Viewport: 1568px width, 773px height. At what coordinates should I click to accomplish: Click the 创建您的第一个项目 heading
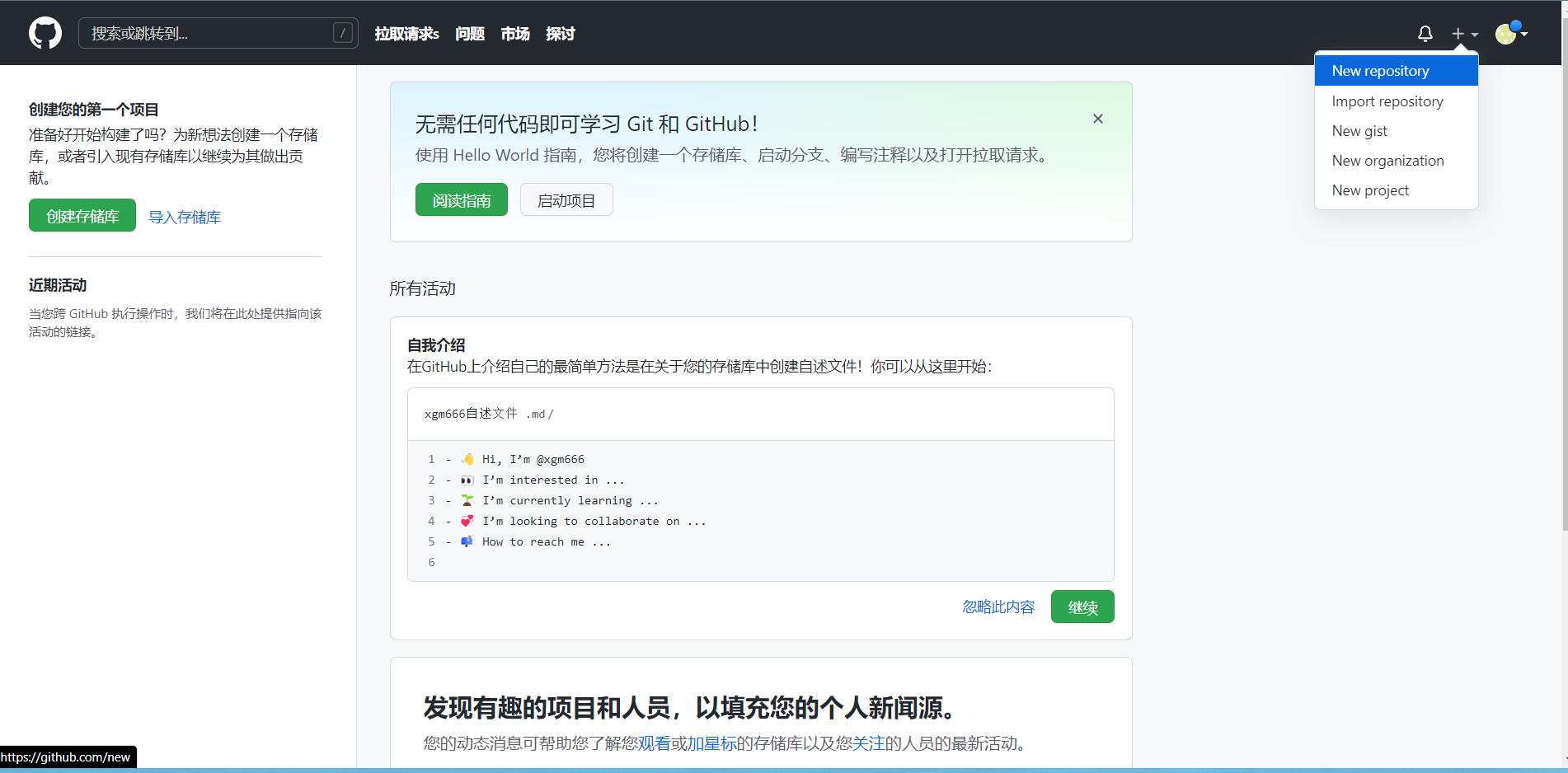coord(94,110)
